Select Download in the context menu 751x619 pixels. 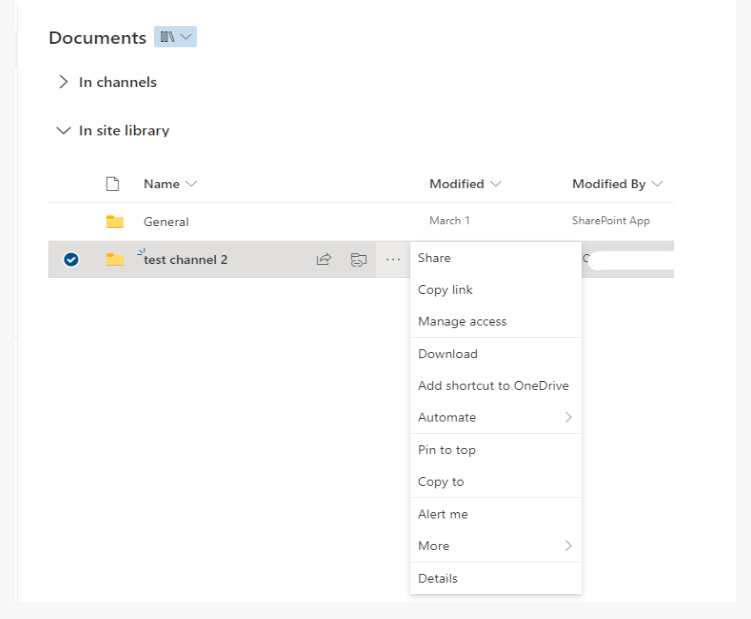tap(496, 354)
